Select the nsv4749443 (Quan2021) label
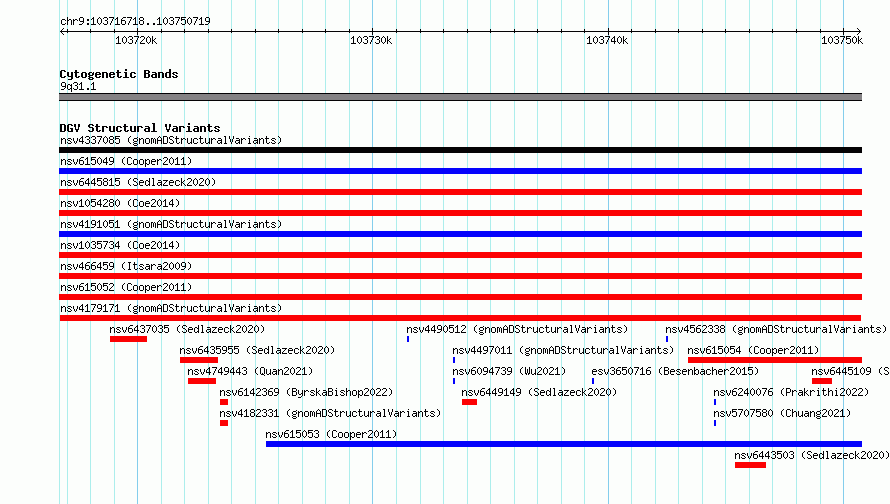 pos(250,371)
